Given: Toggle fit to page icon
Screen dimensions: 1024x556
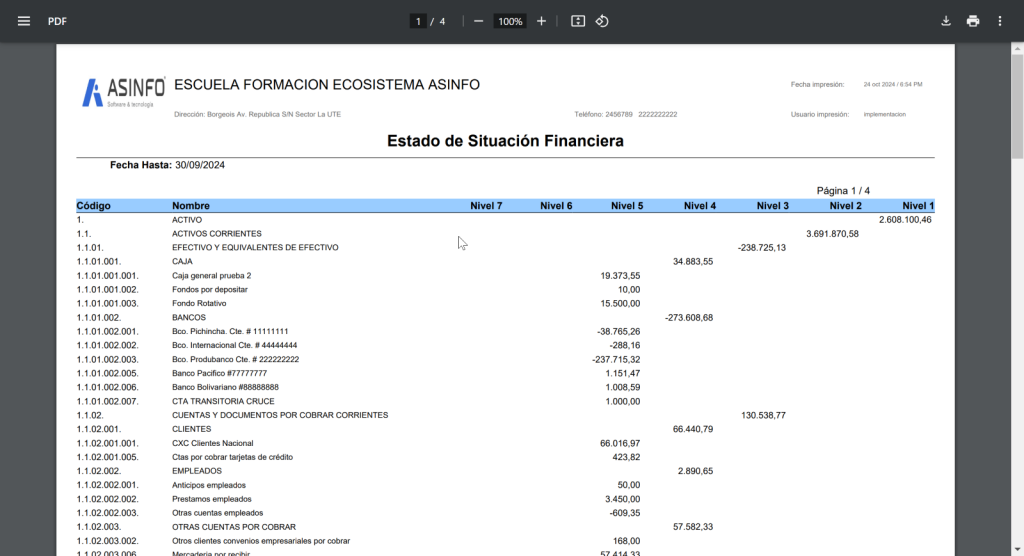Looking at the screenshot, I should click(578, 22).
